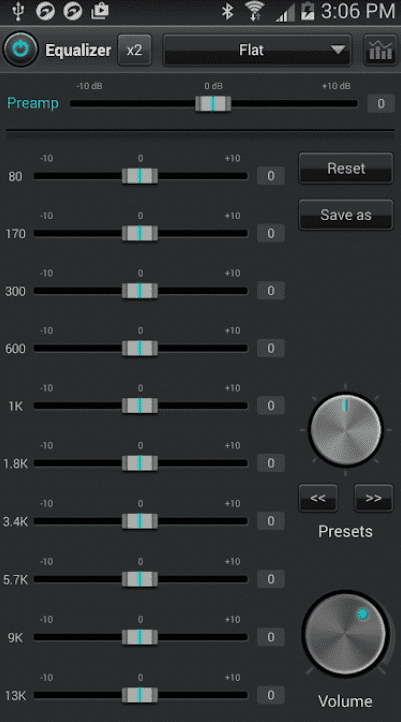Tap the previous preset << button

pos(318,498)
